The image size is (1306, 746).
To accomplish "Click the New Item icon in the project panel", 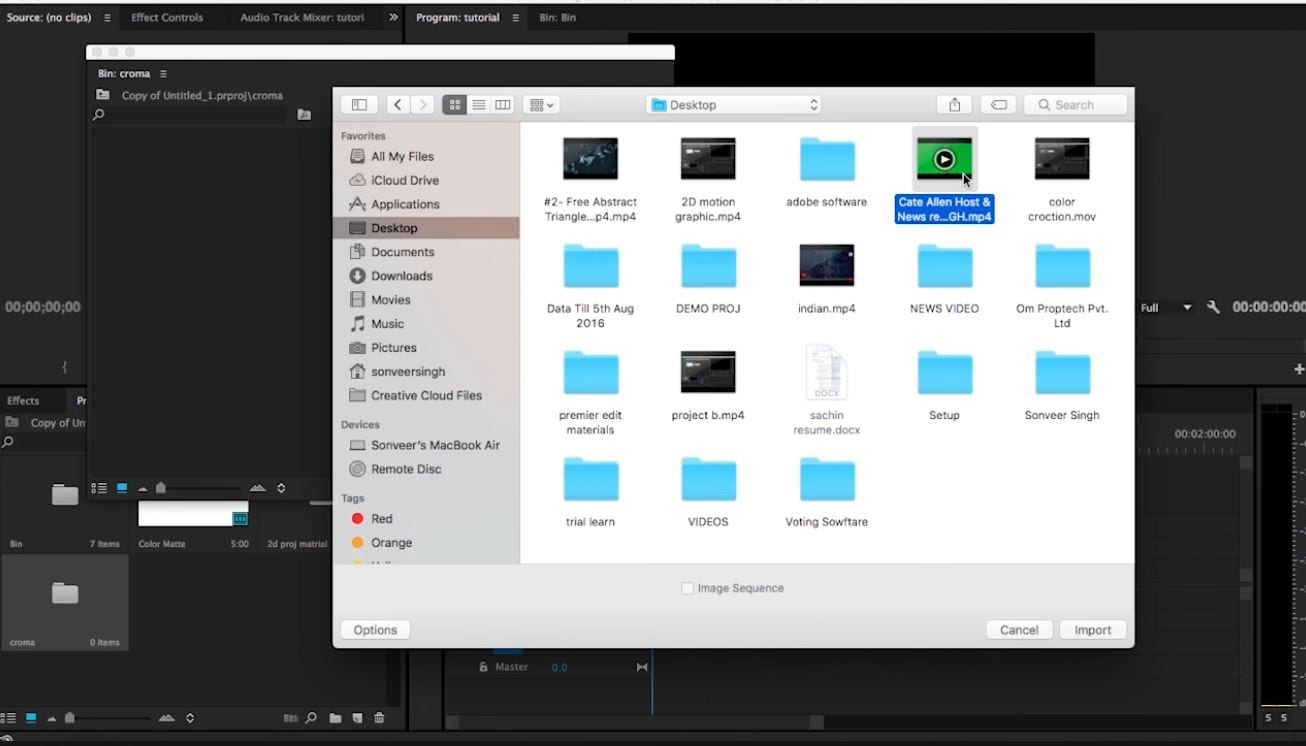I will point(358,718).
